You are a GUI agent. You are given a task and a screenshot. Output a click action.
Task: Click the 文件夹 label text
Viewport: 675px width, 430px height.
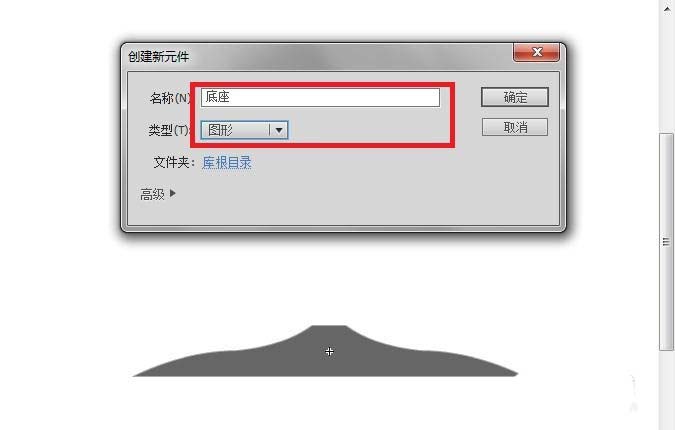(174, 163)
